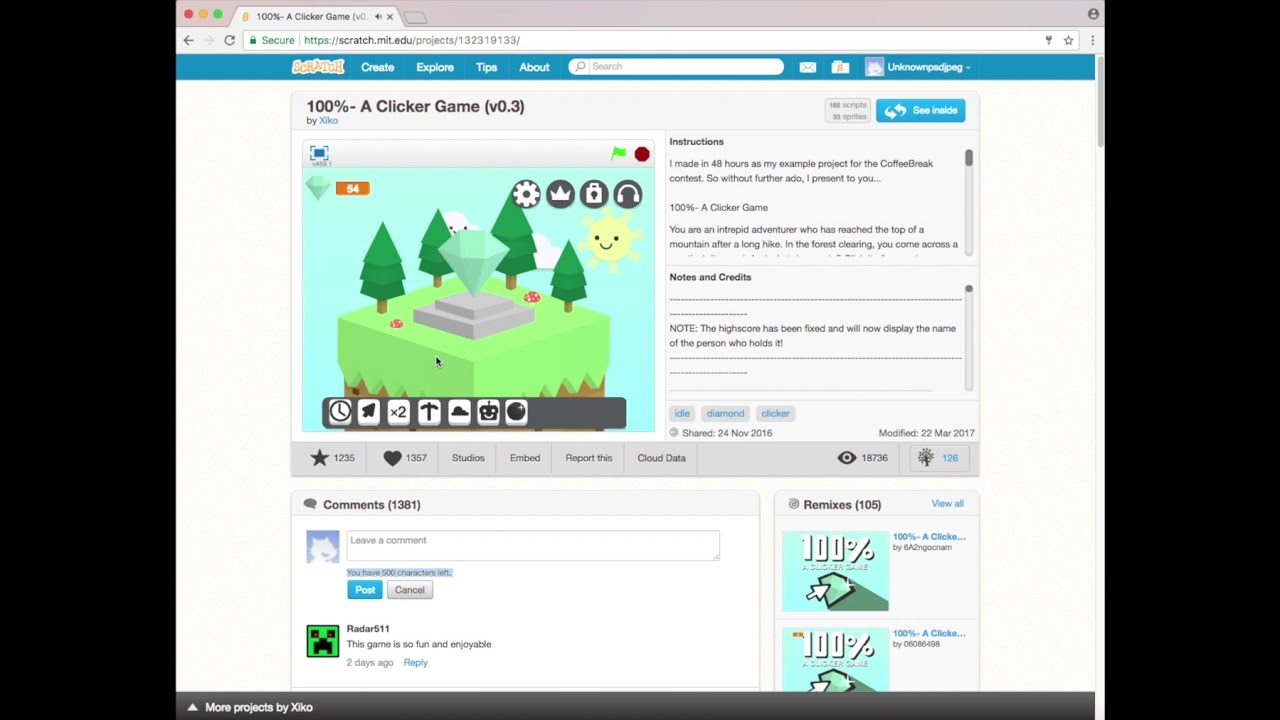
Task: Expand the Unknownpsdjpeg account dropdown
Action: point(918,67)
